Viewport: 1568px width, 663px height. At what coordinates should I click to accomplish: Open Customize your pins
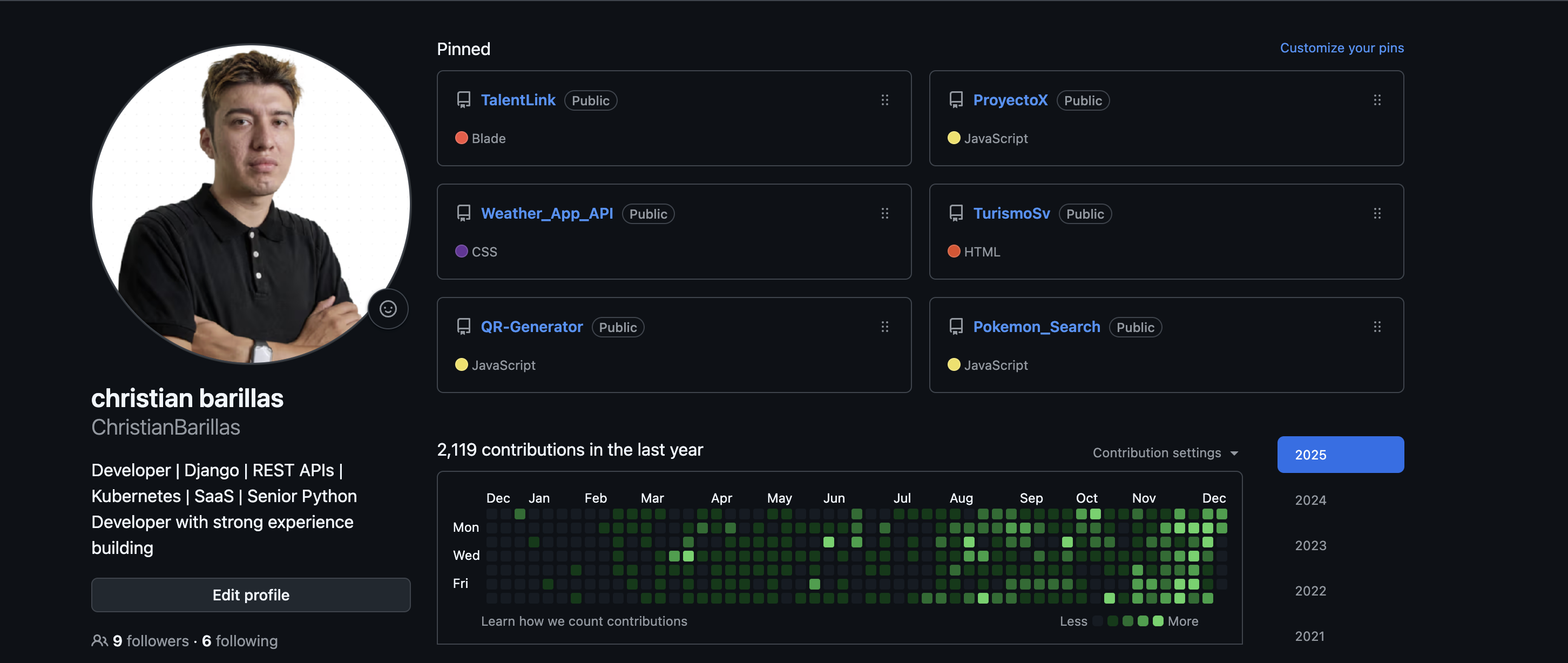pos(1342,48)
